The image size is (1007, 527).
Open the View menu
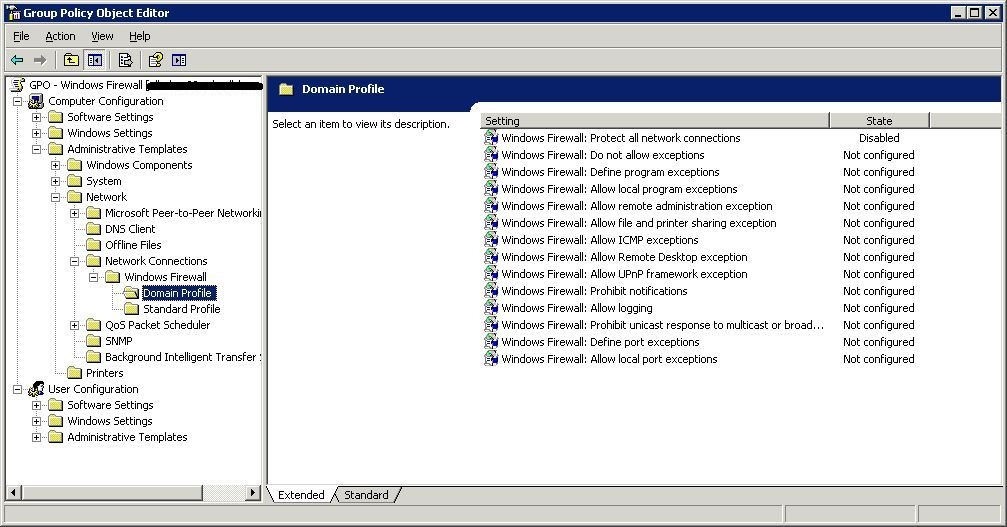[102, 37]
